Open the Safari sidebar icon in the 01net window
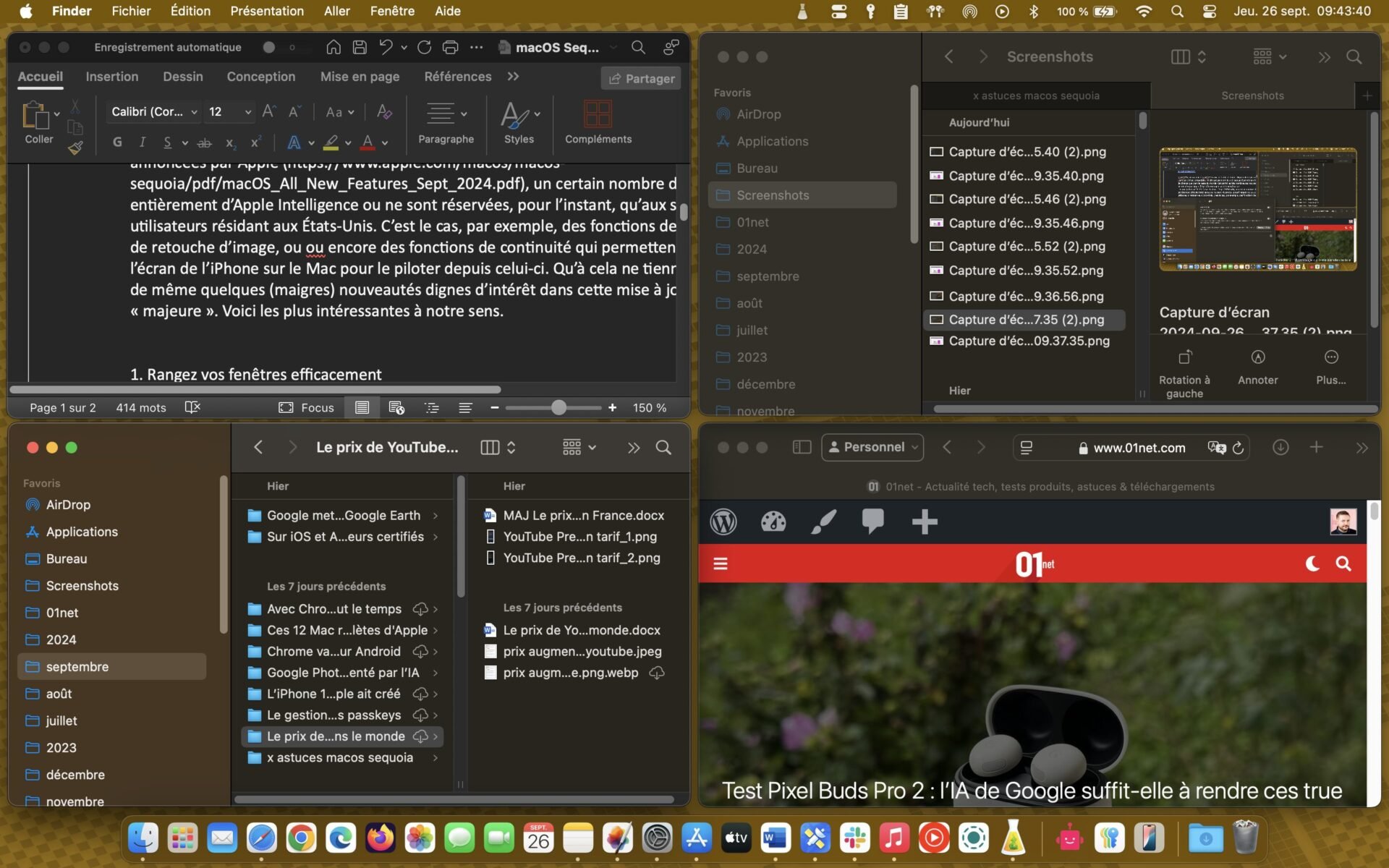The width and height of the screenshot is (1389, 868). 802,447
